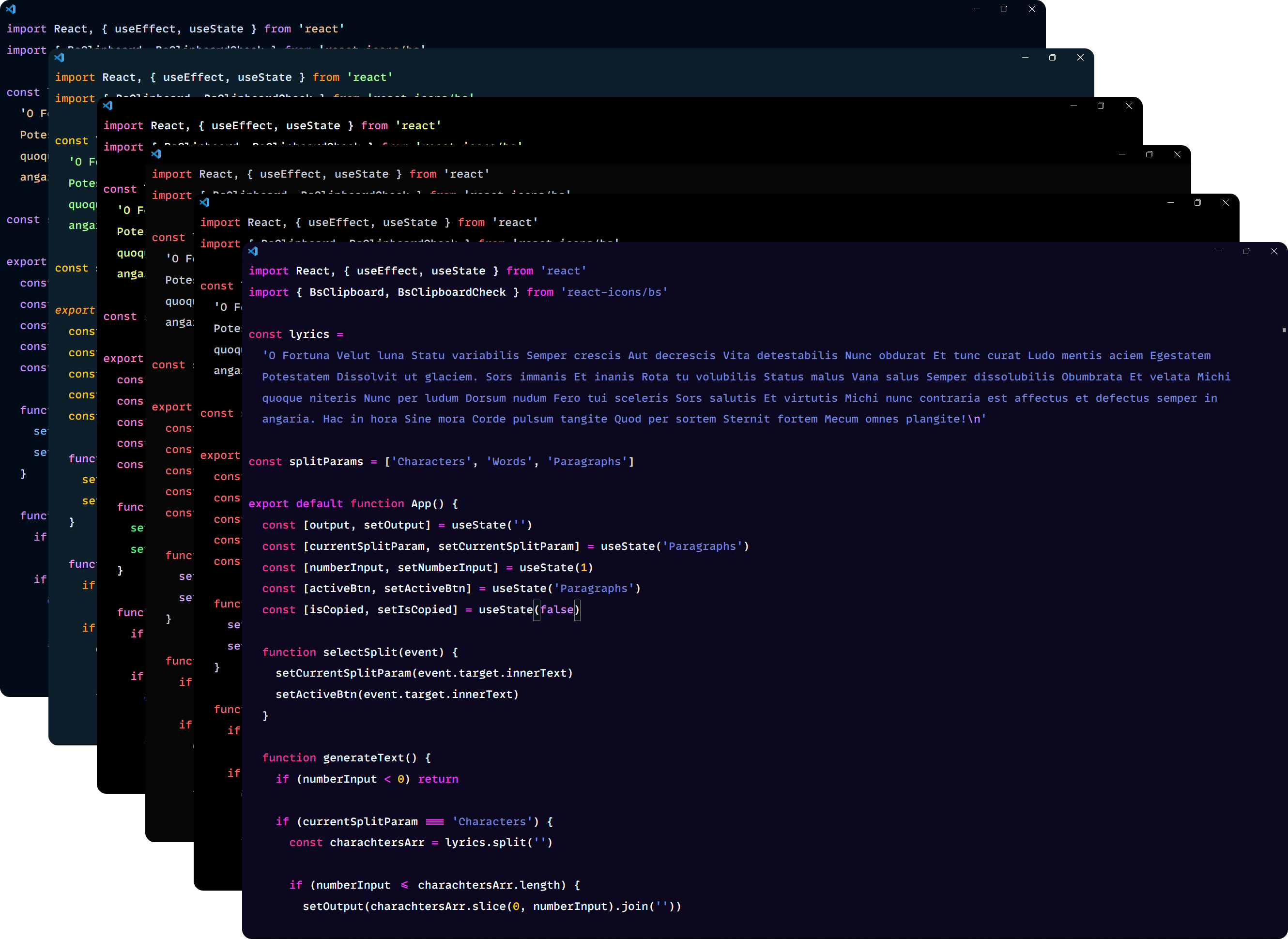Screen dimensions: 1288x939
Task: Minimize the second window from the back
Action: pyautogui.click(x=1025, y=58)
